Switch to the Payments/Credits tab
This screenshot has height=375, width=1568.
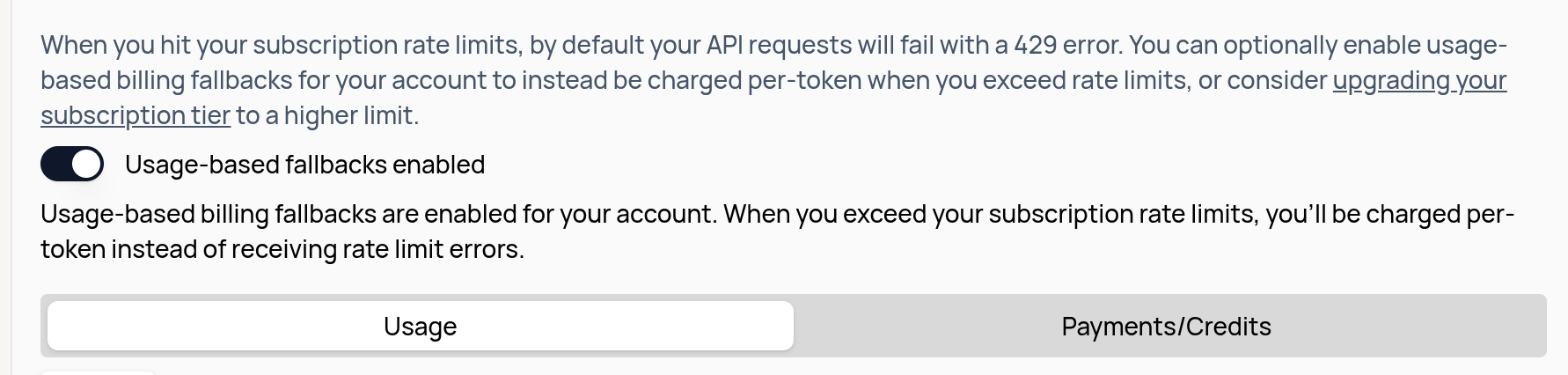pos(1166,327)
